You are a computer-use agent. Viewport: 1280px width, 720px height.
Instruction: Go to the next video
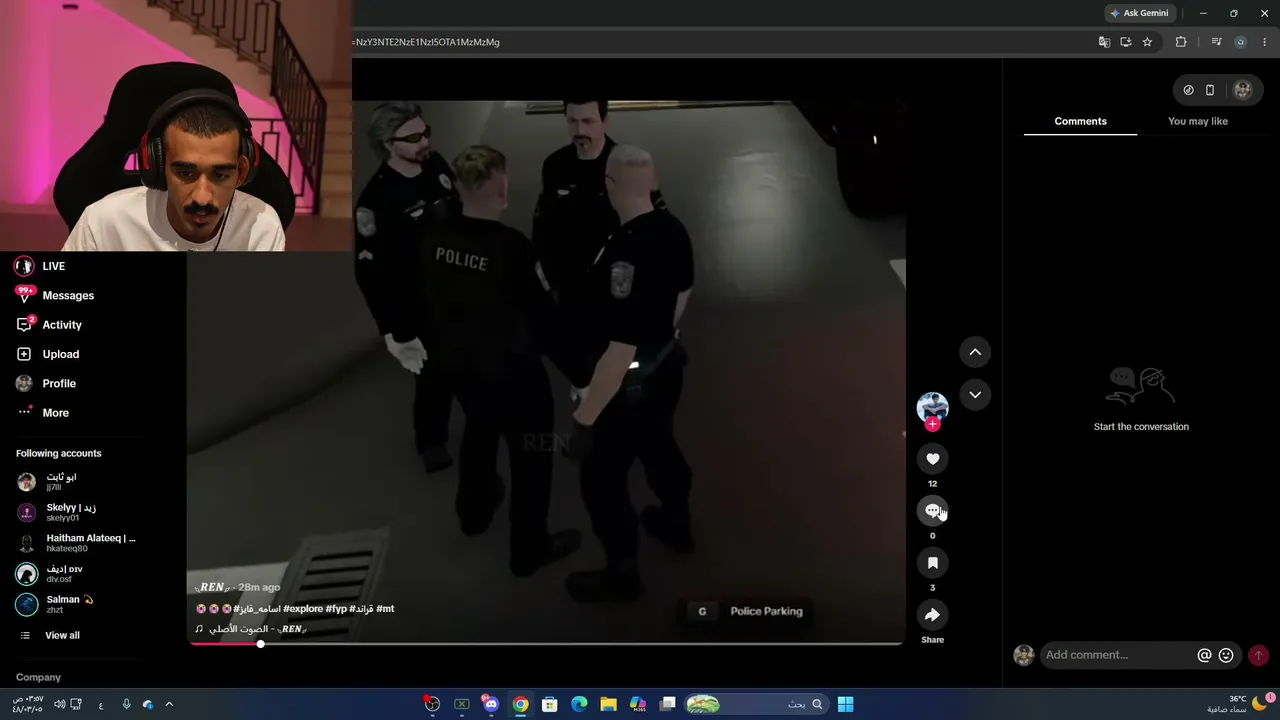pos(975,395)
